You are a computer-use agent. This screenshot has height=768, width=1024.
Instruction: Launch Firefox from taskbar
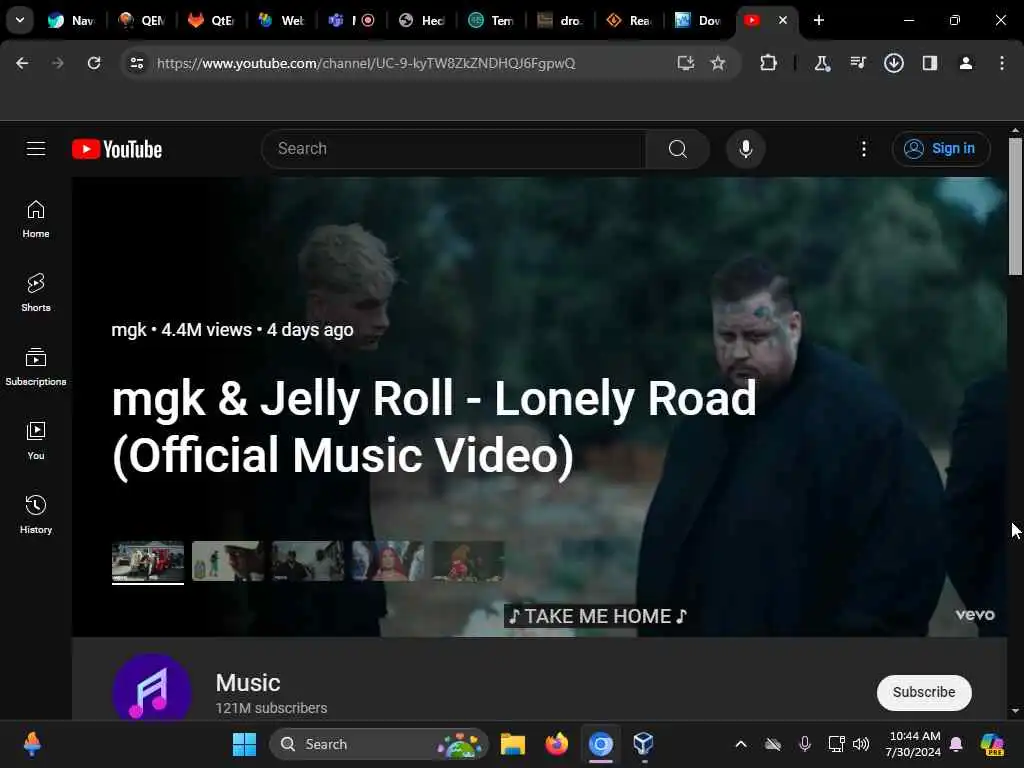pyautogui.click(x=556, y=744)
